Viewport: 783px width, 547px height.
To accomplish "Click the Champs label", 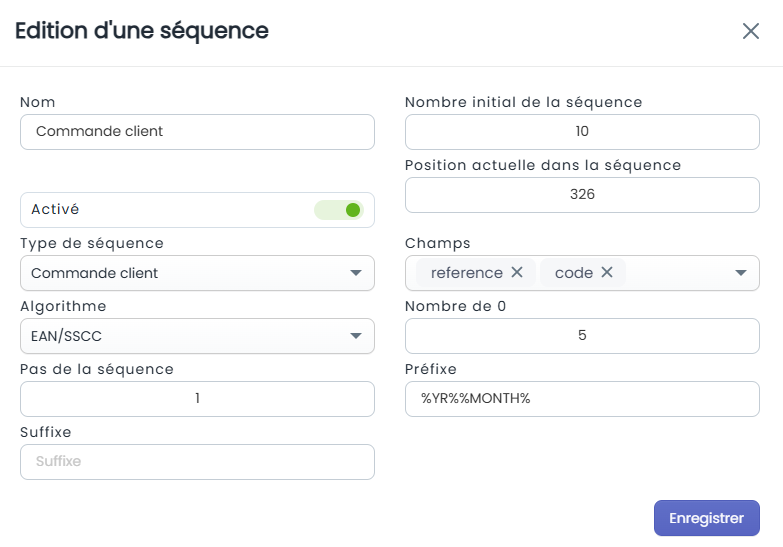I will 437,243.
